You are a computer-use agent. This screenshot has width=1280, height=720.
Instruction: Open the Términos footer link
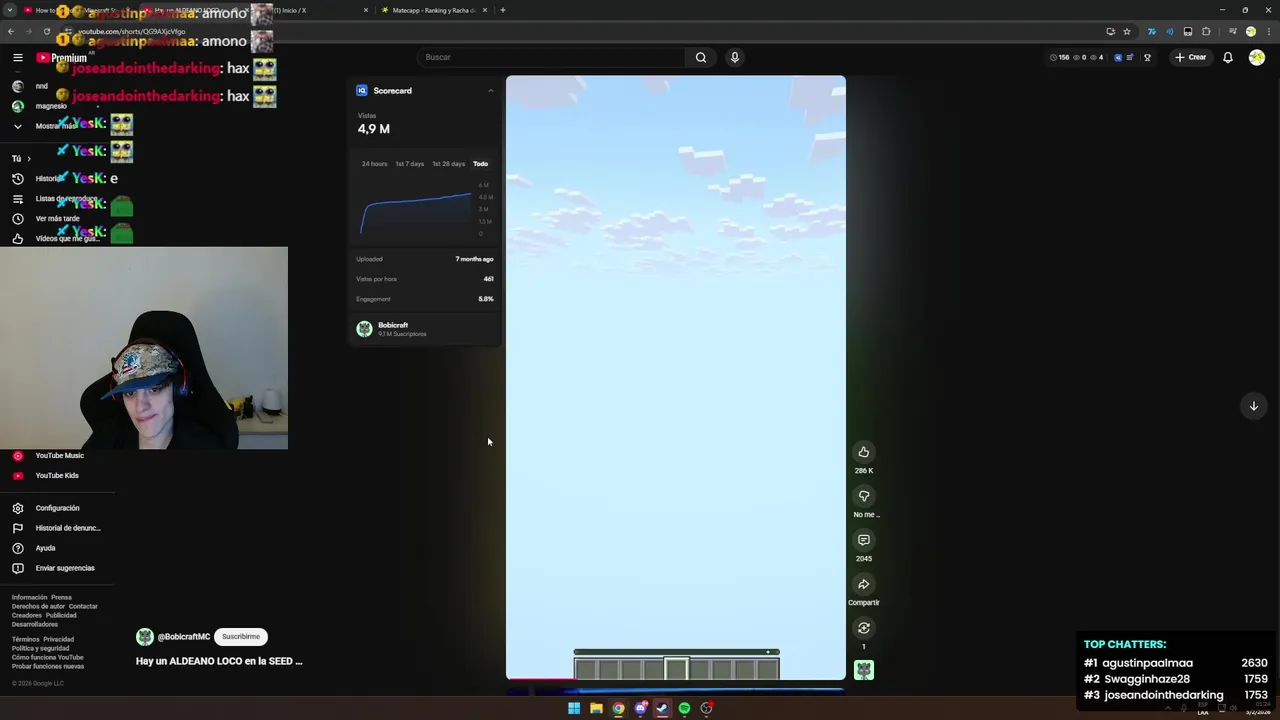[x=26, y=639]
